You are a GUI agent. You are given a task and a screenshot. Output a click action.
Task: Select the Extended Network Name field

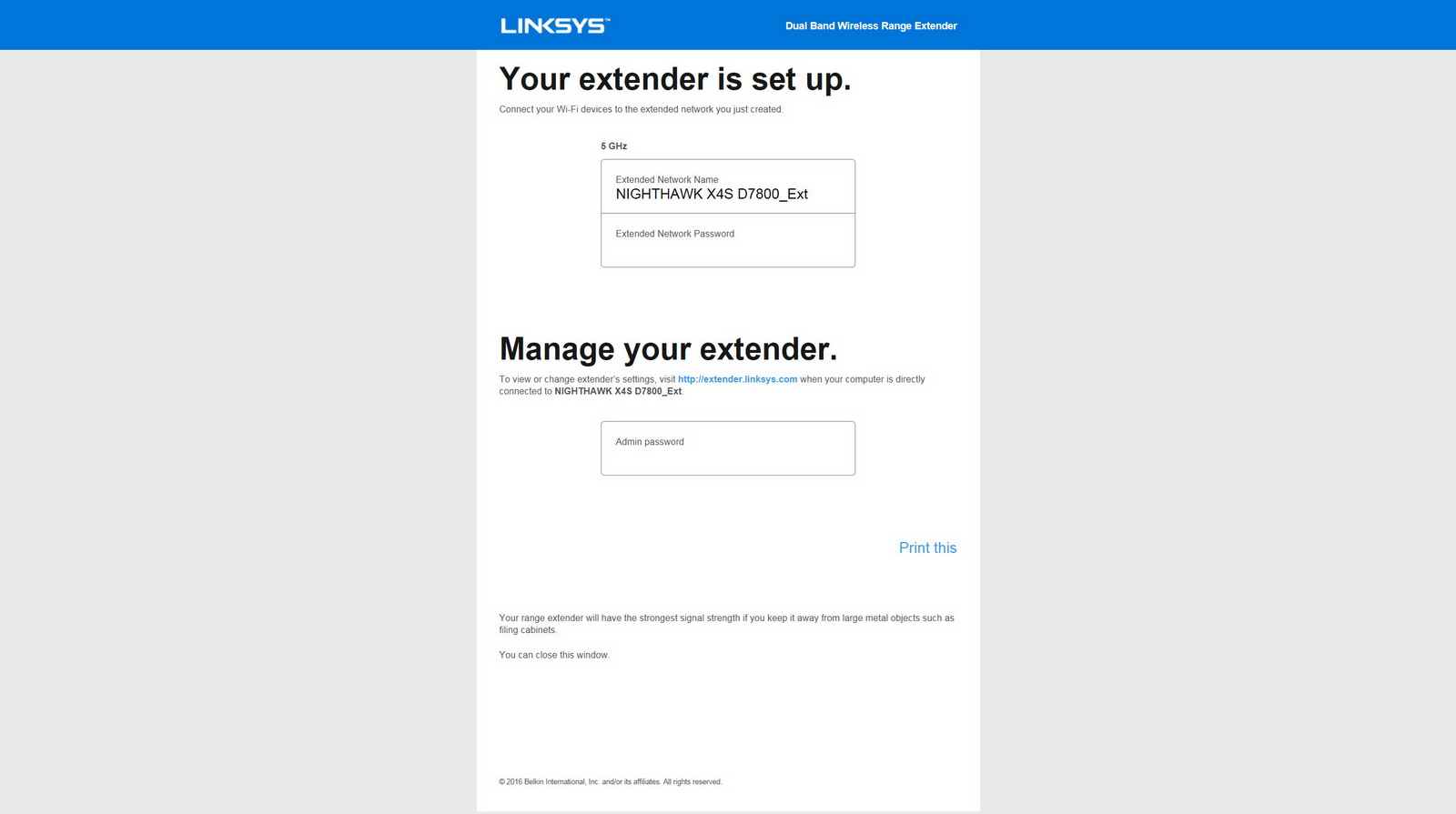pos(728,186)
